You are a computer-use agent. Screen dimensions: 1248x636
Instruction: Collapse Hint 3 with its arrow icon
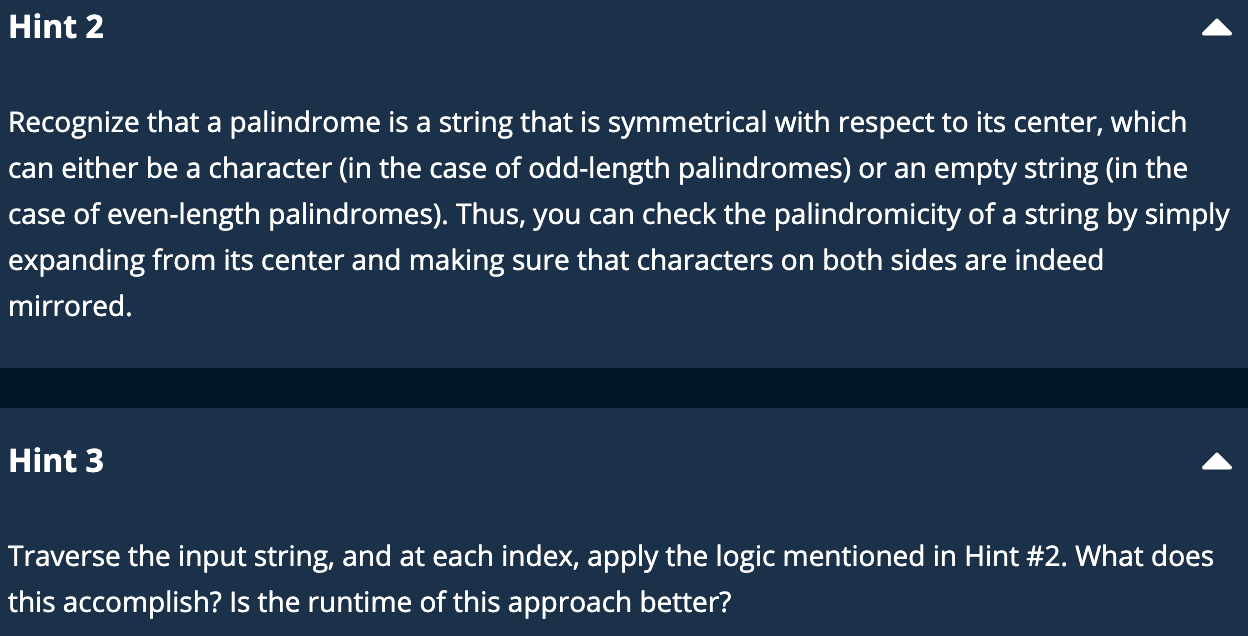1216,461
